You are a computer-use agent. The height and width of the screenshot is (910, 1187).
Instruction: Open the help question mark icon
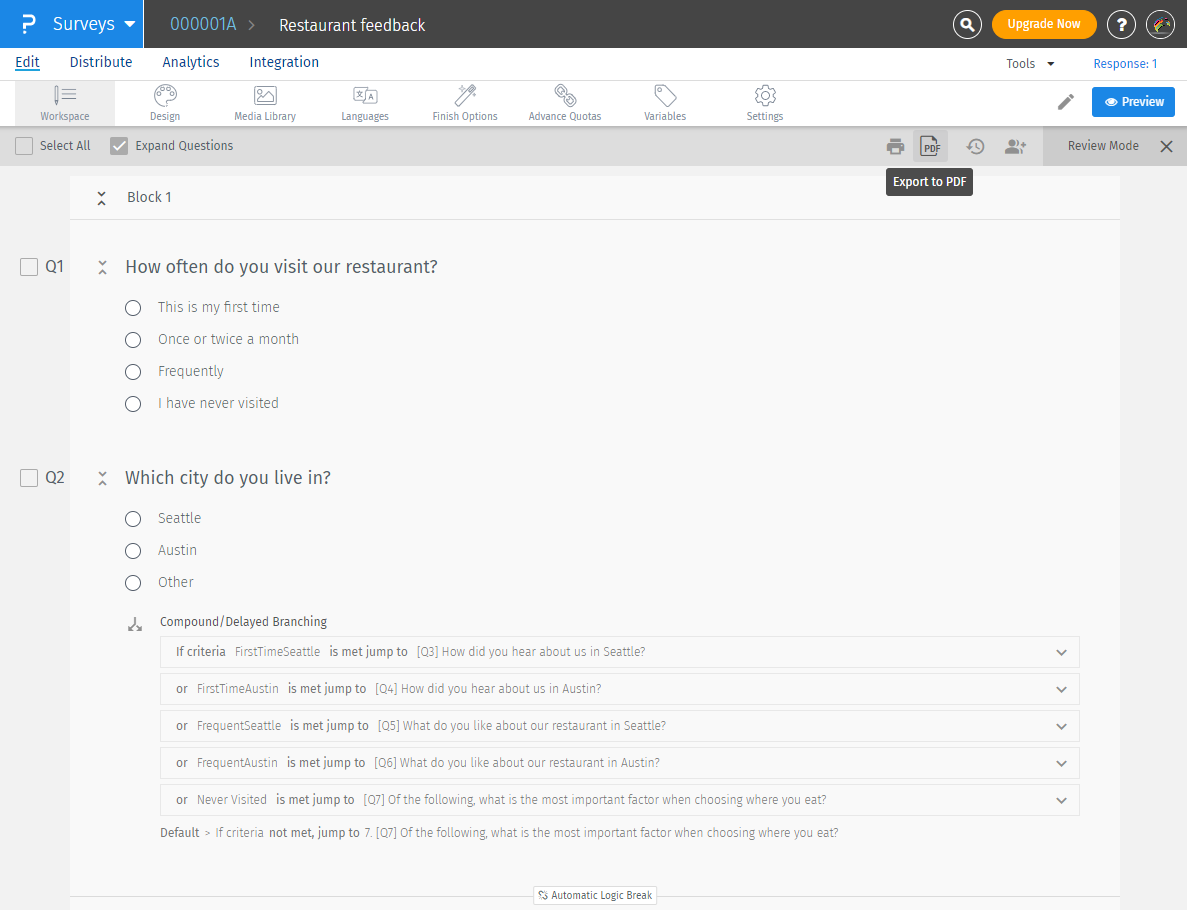point(1121,24)
